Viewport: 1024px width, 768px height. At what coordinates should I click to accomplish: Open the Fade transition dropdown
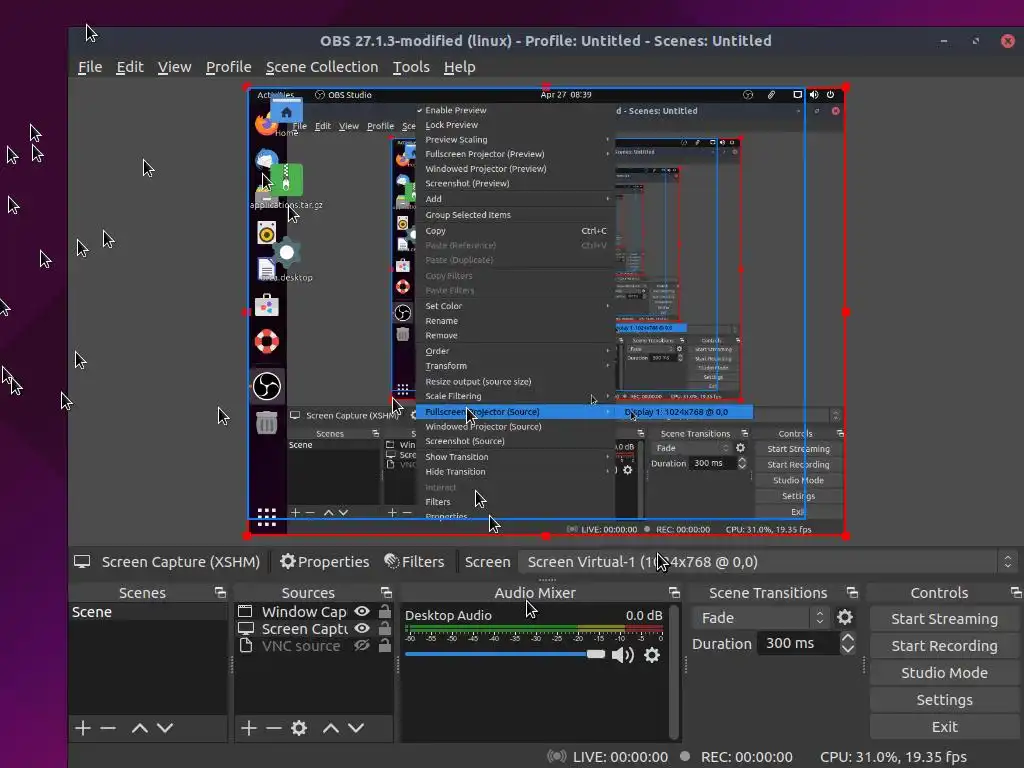tap(761, 617)
